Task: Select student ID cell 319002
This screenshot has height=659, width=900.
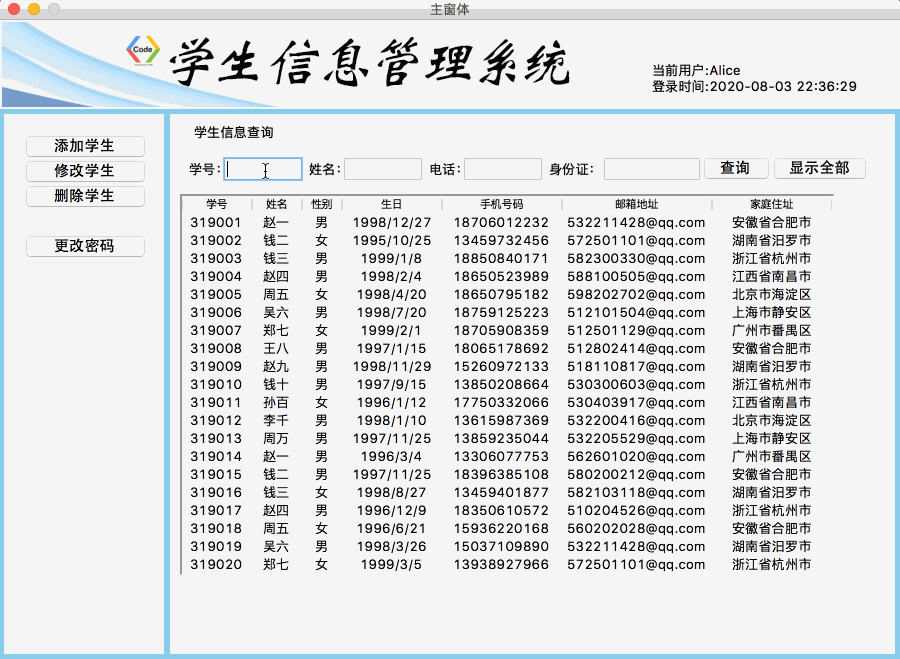Action: (216, 241)
